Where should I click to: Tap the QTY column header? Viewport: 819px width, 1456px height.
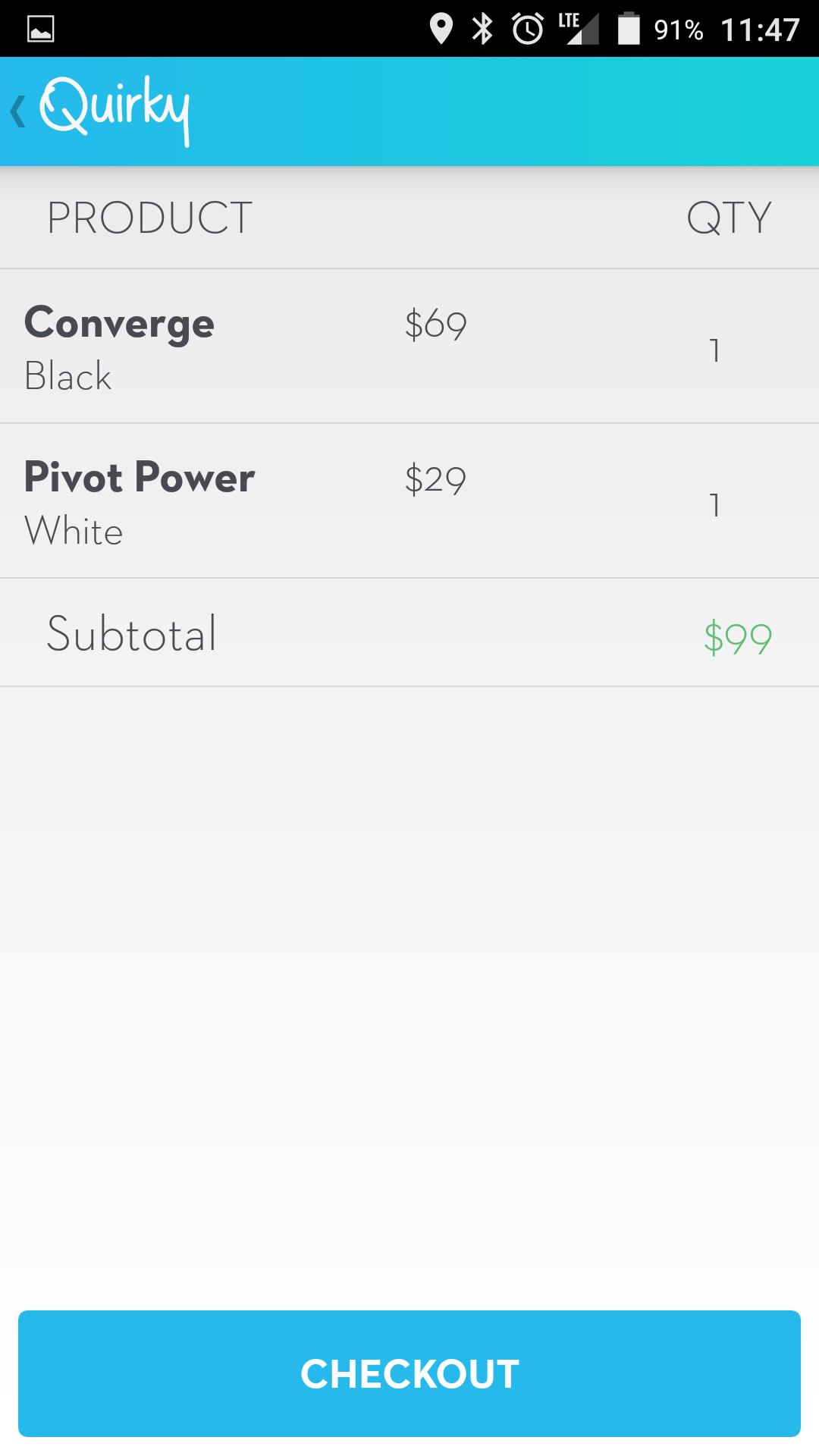coord(728,218)
